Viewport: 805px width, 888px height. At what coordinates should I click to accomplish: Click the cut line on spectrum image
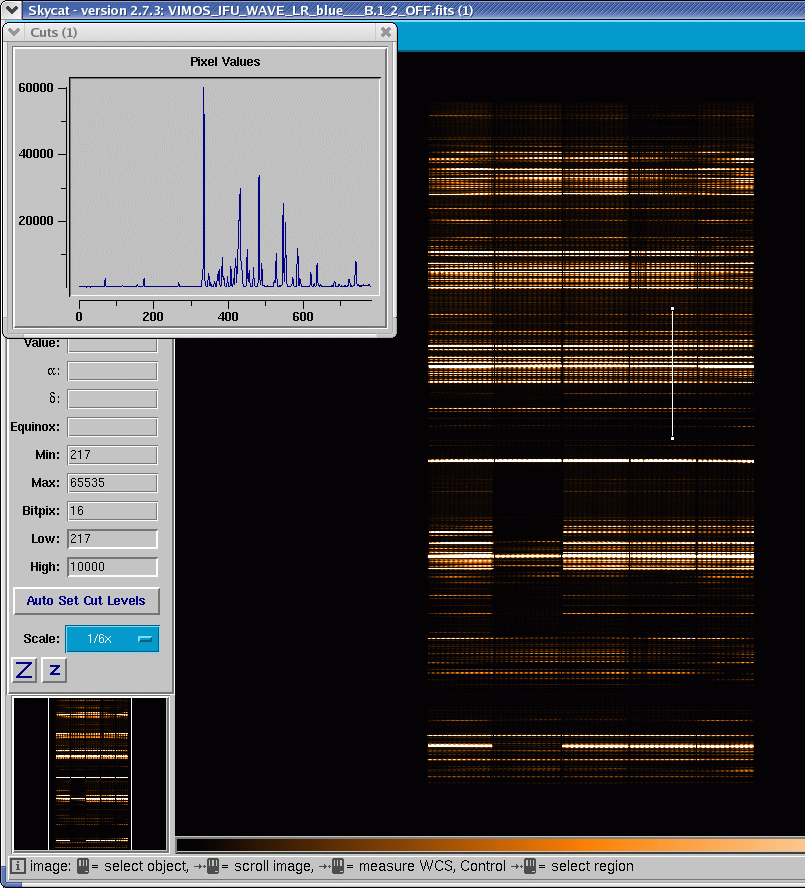point(672,373)
